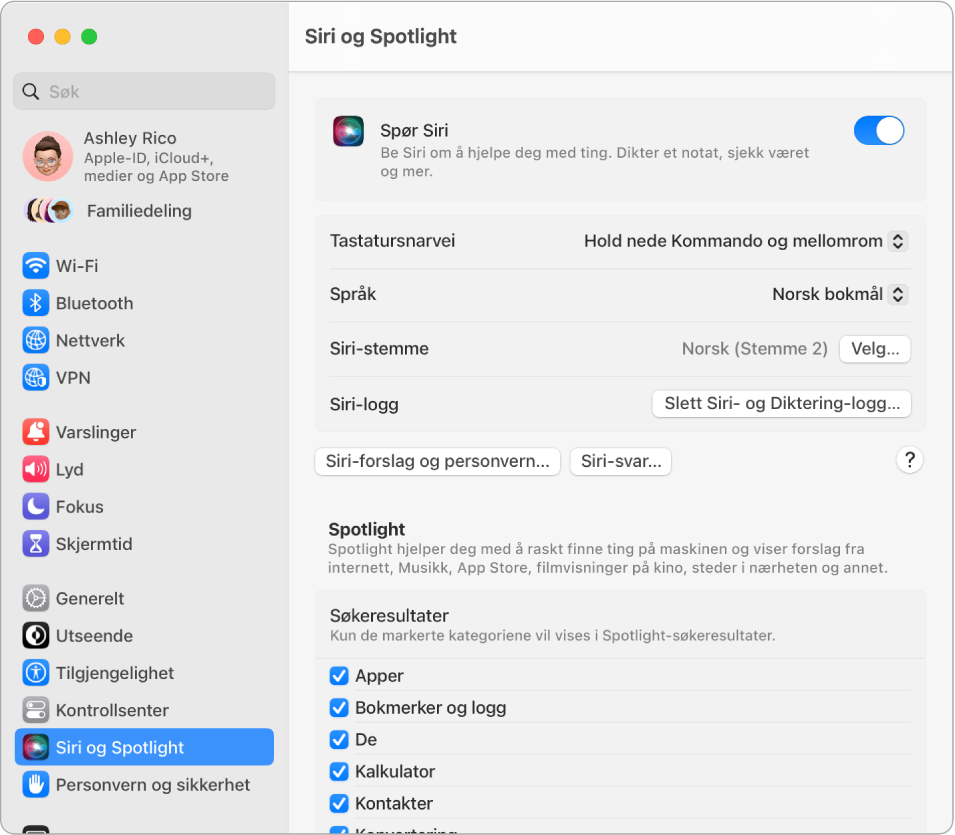Click Slett Siri- og Diktering-logg
The height and width of the screenshot is (835, 955).
781,404
